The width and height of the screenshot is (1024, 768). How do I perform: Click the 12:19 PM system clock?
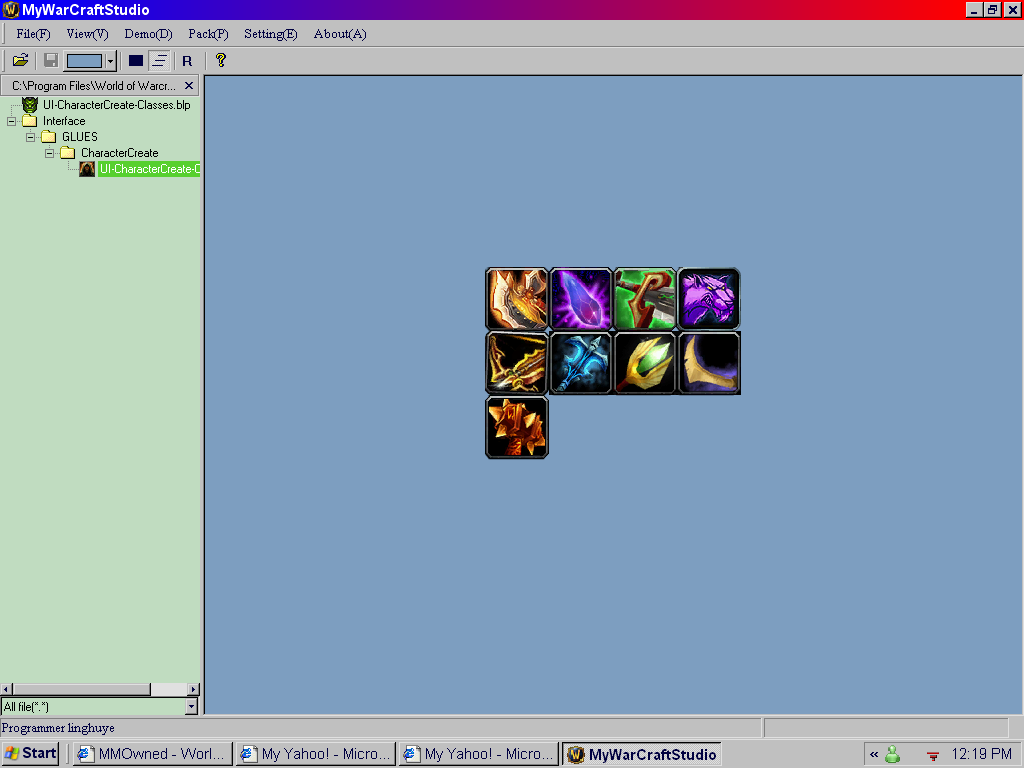[x=982, y=754]
